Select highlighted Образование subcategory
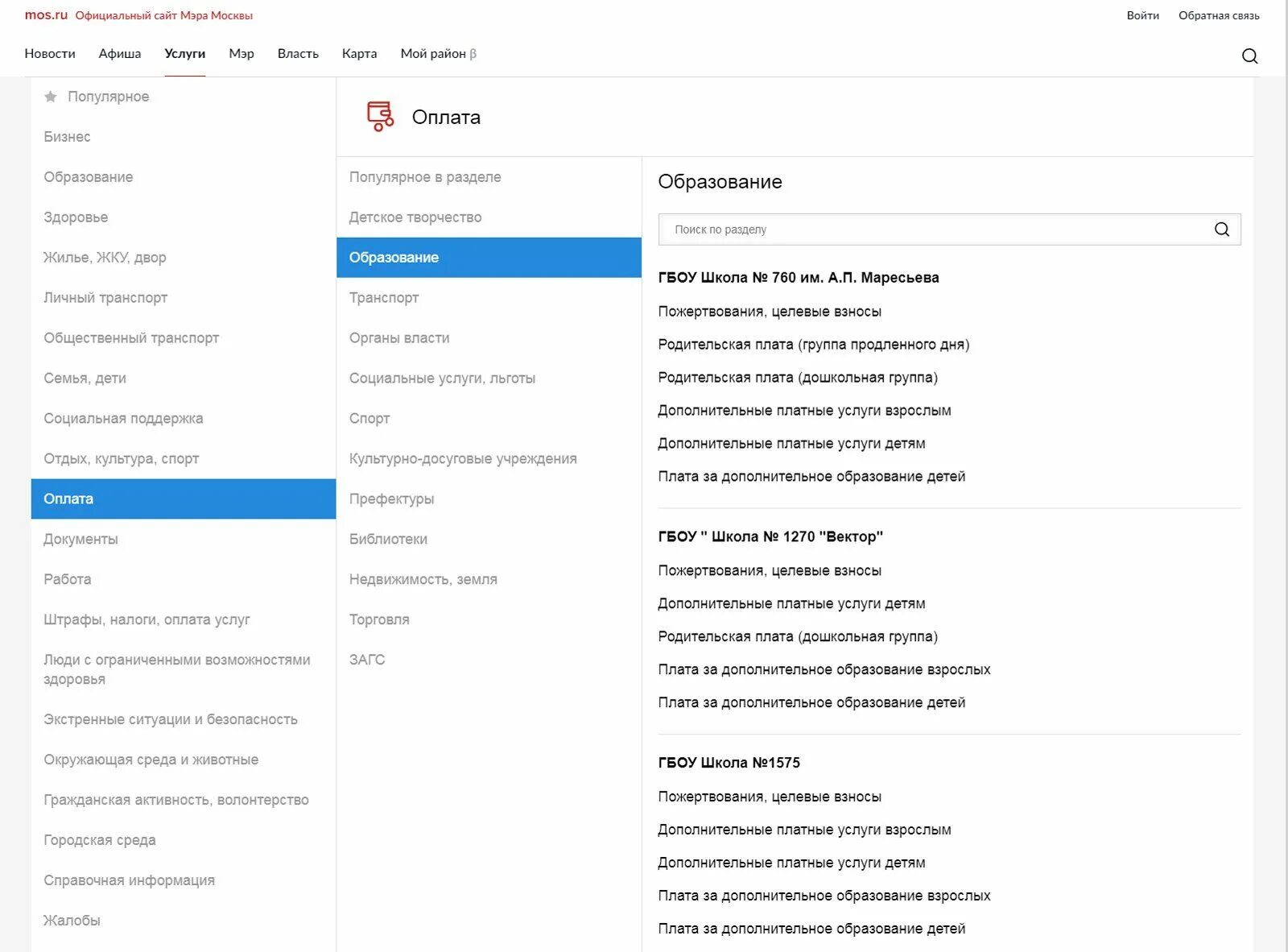This screenshot has height=952, width=1288. coord(489,258)
